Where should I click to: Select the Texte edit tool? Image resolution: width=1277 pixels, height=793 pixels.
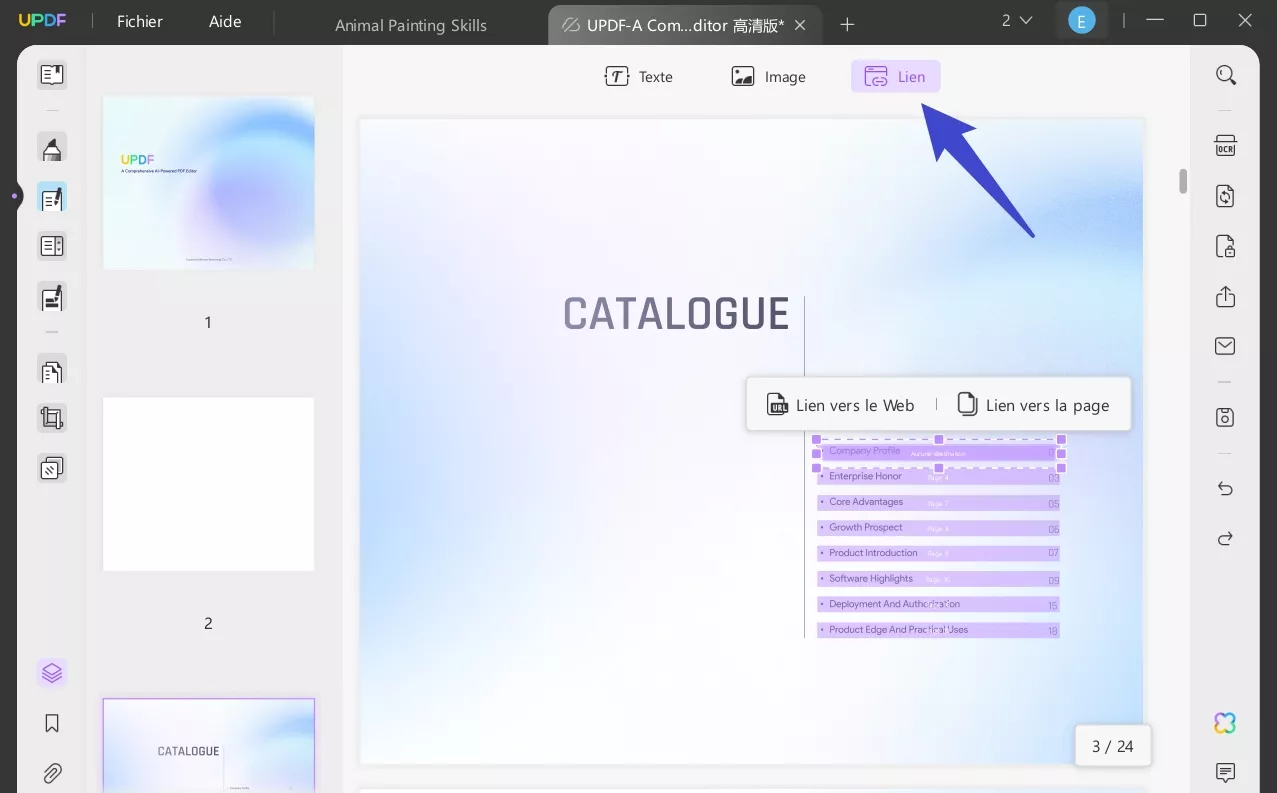tap(639, 77)
